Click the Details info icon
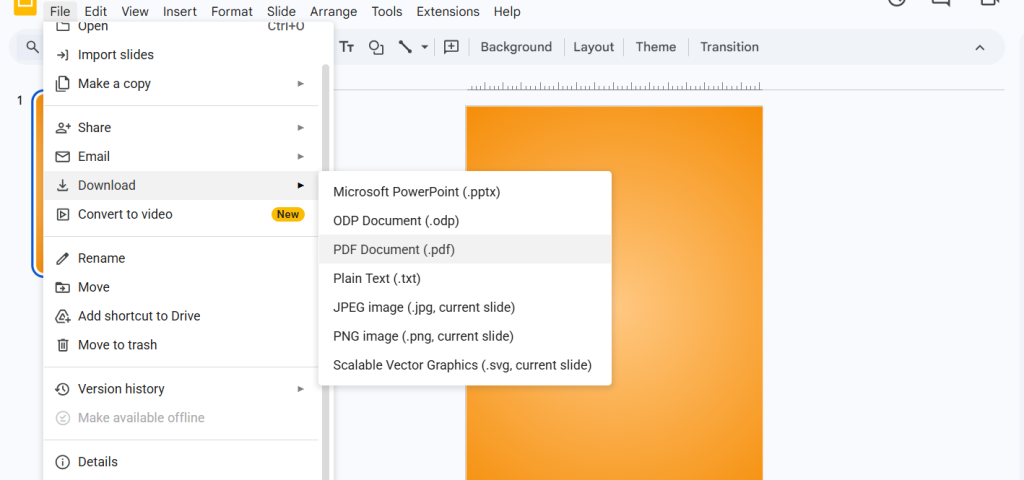 click(x=62, y=462)
